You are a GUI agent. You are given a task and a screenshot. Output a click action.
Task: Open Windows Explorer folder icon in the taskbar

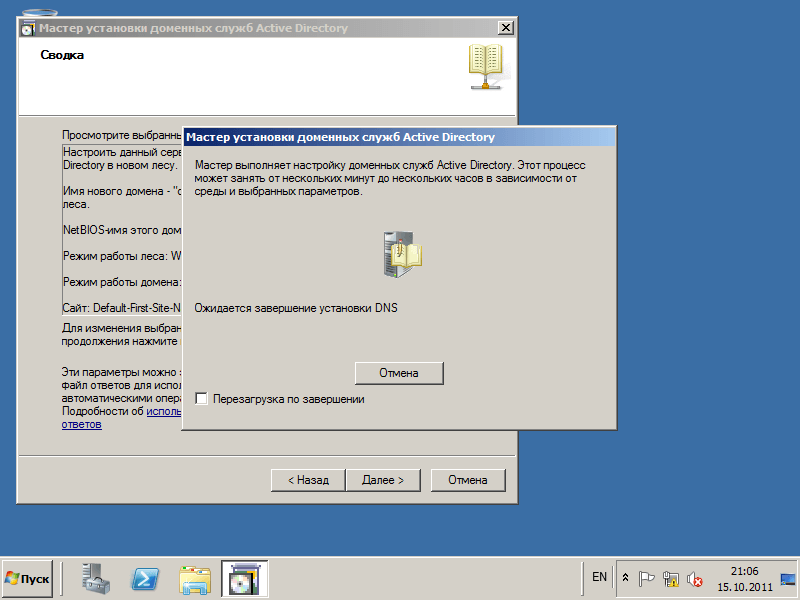tap(195, 580)
